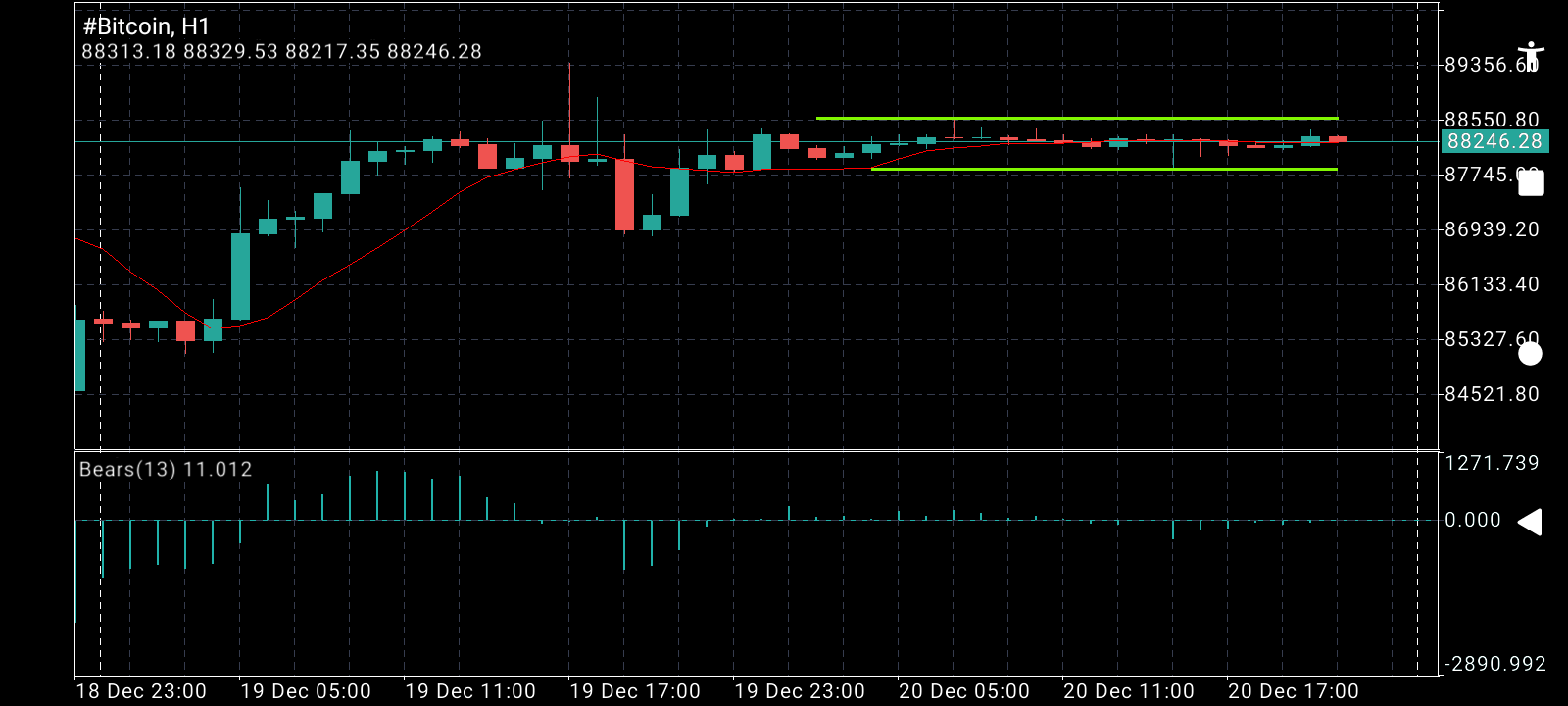The height and width of the screenshot is (706, 1568).
Task: Tap the 86939.20 price axis label
Action: [x=1492, y=229]
